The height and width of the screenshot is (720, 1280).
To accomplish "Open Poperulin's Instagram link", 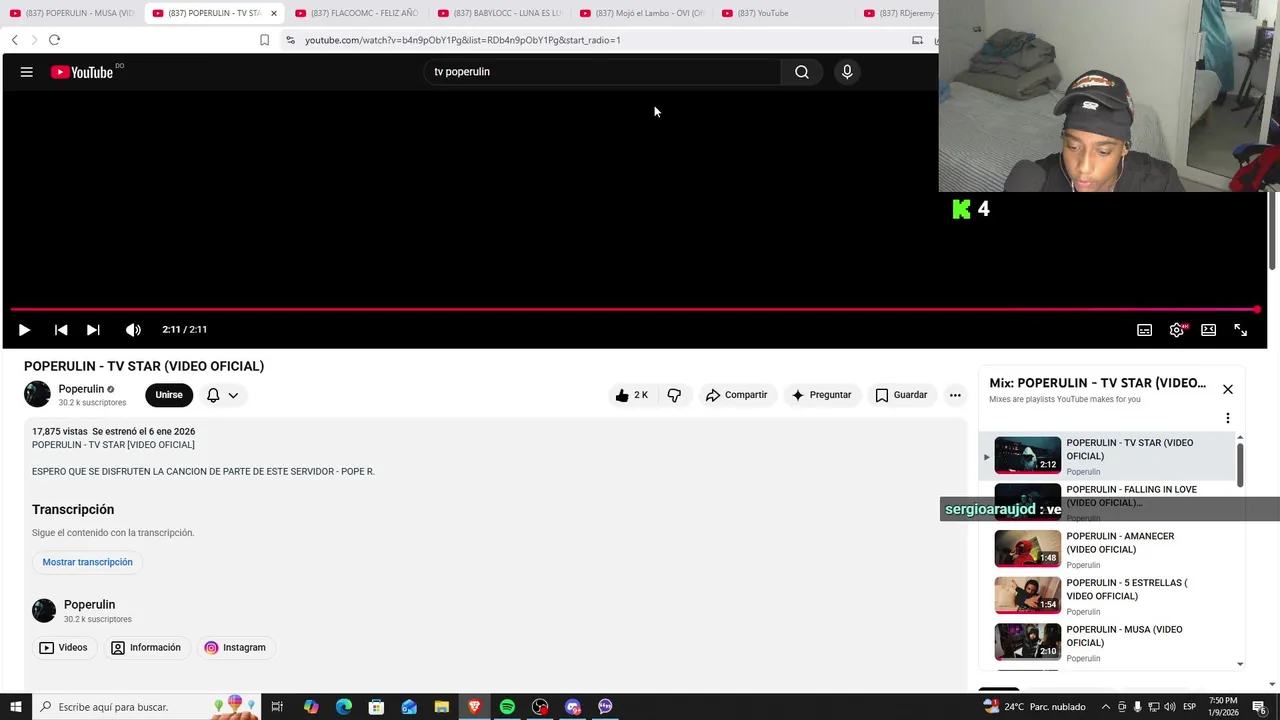I will 235,648.
